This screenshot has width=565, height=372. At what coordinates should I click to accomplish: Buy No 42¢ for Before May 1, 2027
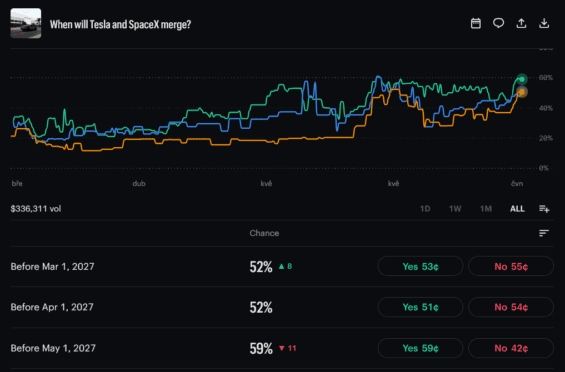(x=511, y=348)
